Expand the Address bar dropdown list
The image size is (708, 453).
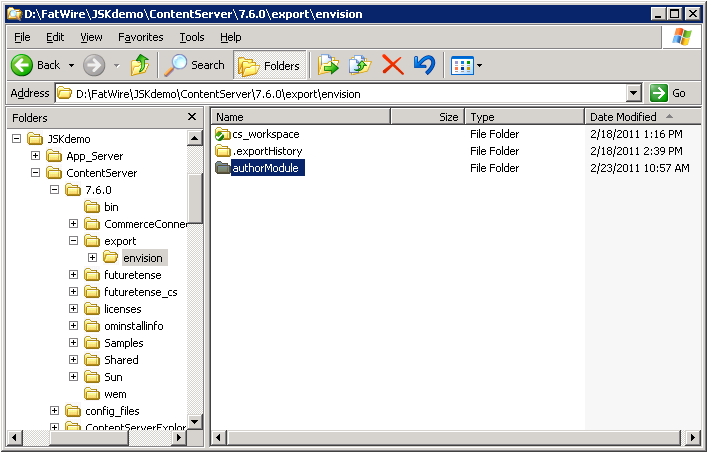click(634, 94)
